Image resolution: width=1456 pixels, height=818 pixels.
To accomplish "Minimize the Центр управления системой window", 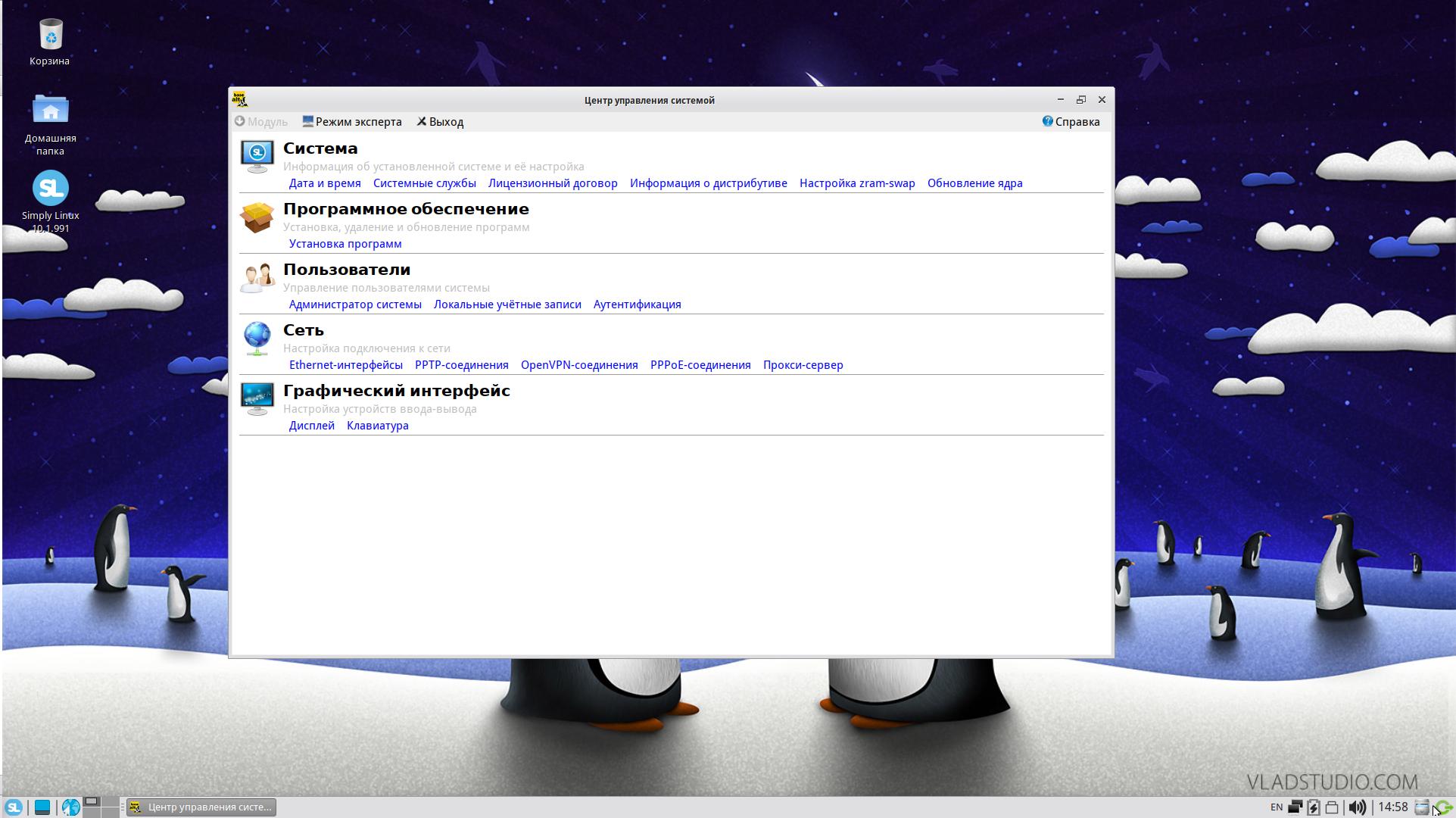I will [1060, 99].
